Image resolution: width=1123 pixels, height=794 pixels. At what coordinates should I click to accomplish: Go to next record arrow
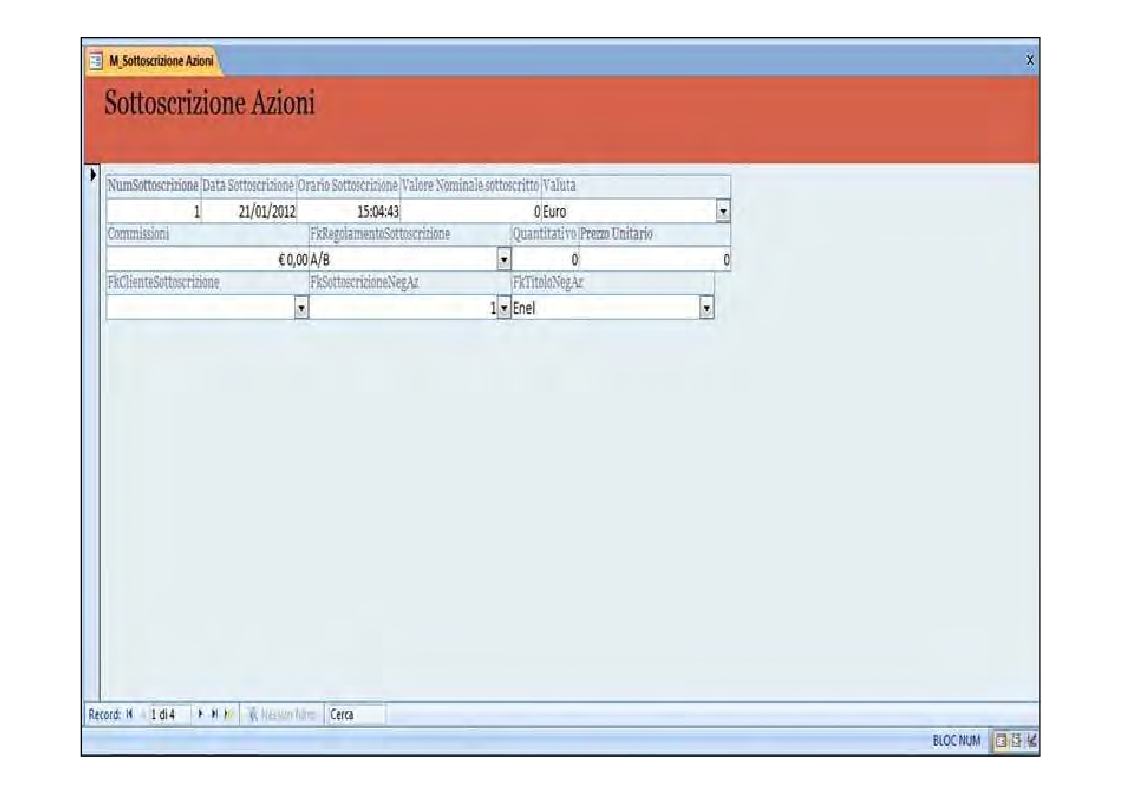(201, 714)
